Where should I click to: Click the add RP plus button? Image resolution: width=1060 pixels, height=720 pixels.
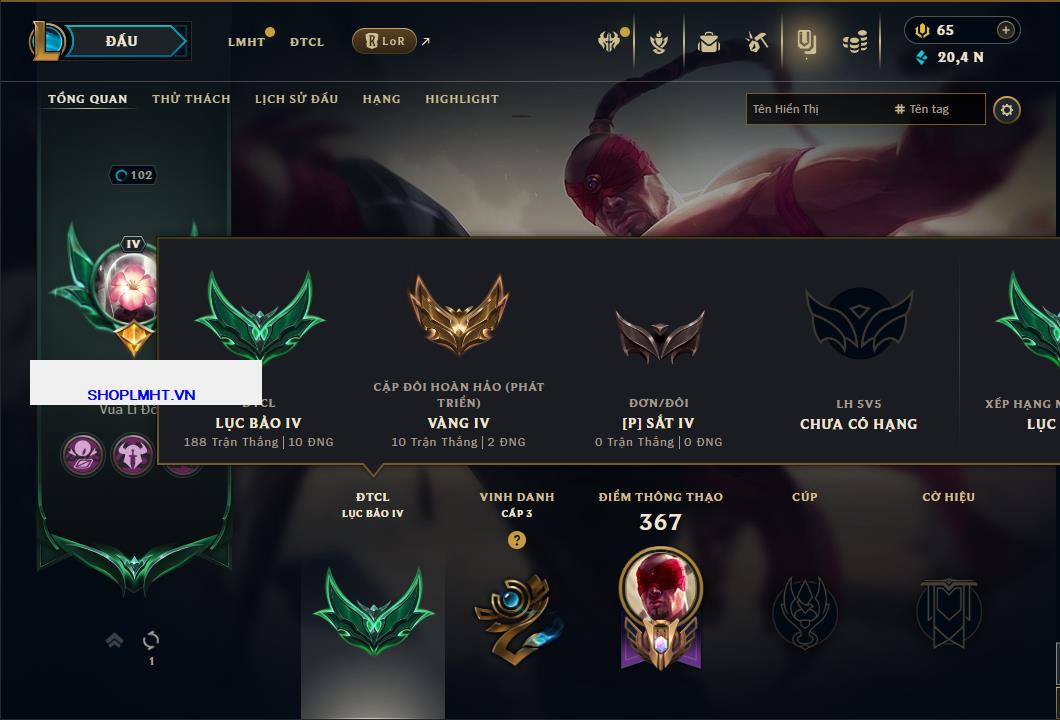click(x=1006, y=30)
